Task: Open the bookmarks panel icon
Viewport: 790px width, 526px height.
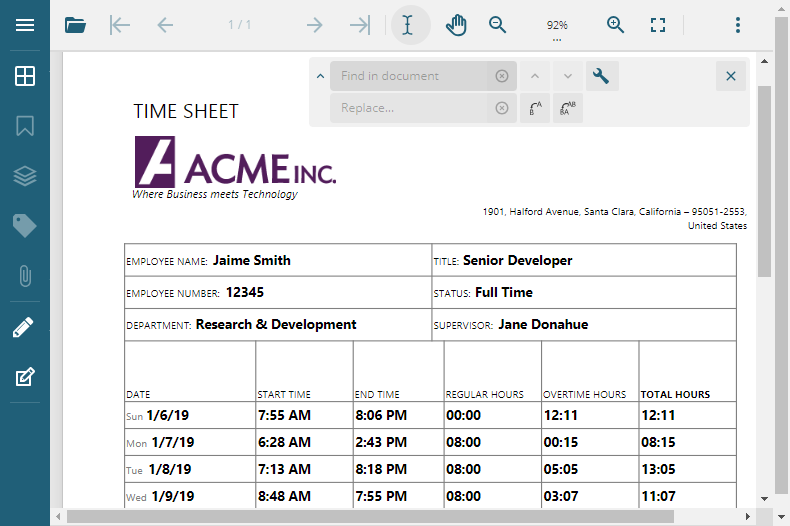Action: (25, 126)
